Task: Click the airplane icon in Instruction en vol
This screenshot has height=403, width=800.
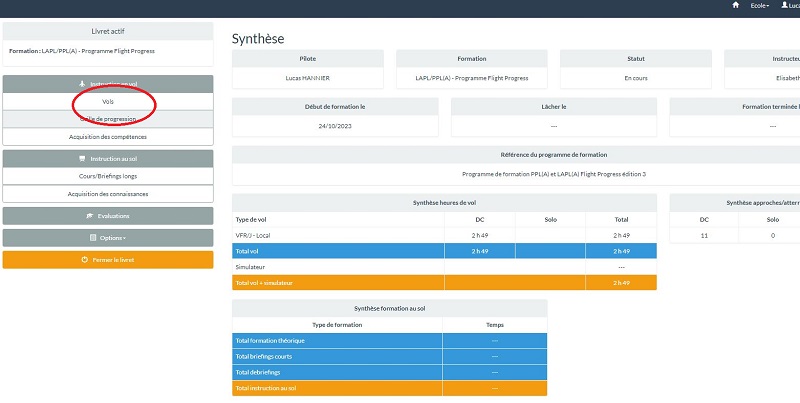Action: click(x=80, y=85)
